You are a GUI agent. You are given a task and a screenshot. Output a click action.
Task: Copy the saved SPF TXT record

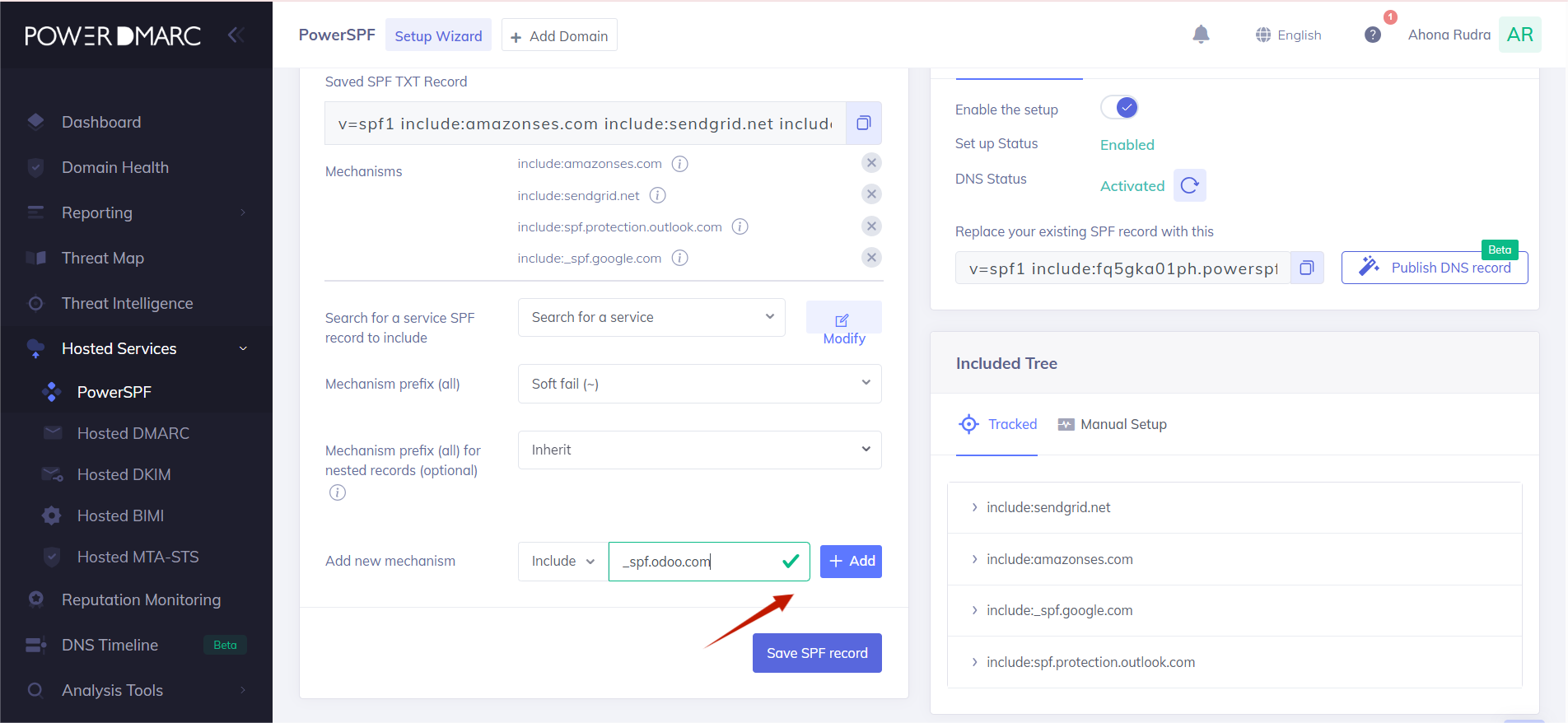tap(863, 123)
